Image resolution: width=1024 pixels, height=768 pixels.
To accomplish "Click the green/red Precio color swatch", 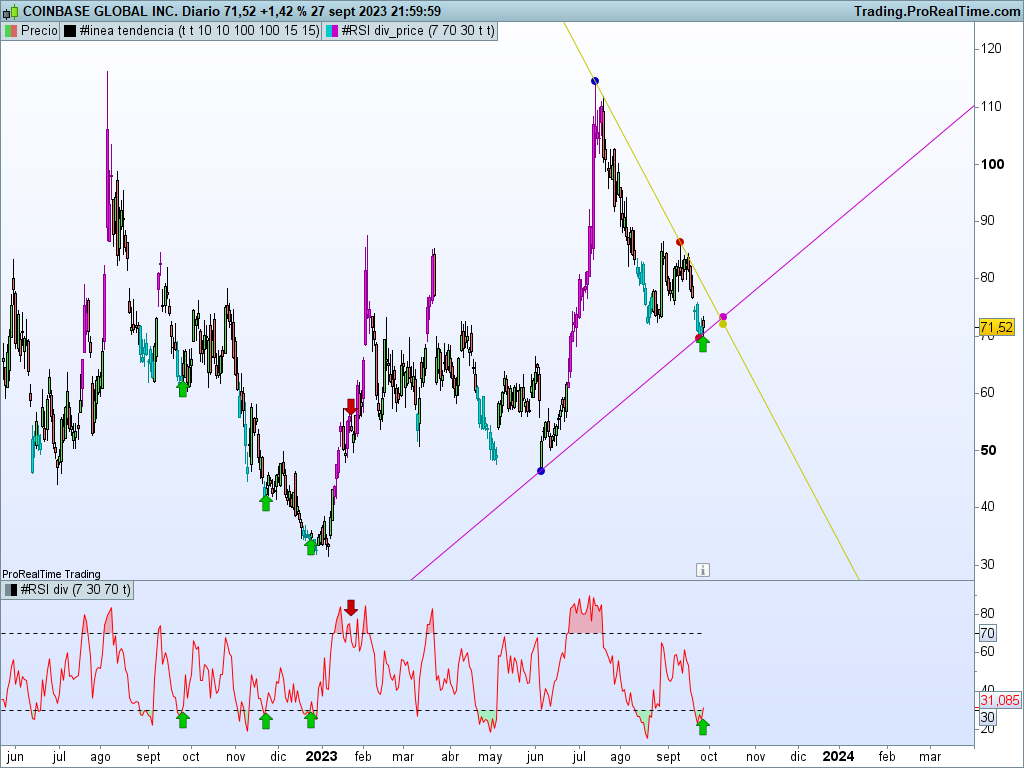I will [x=11, y=31].
